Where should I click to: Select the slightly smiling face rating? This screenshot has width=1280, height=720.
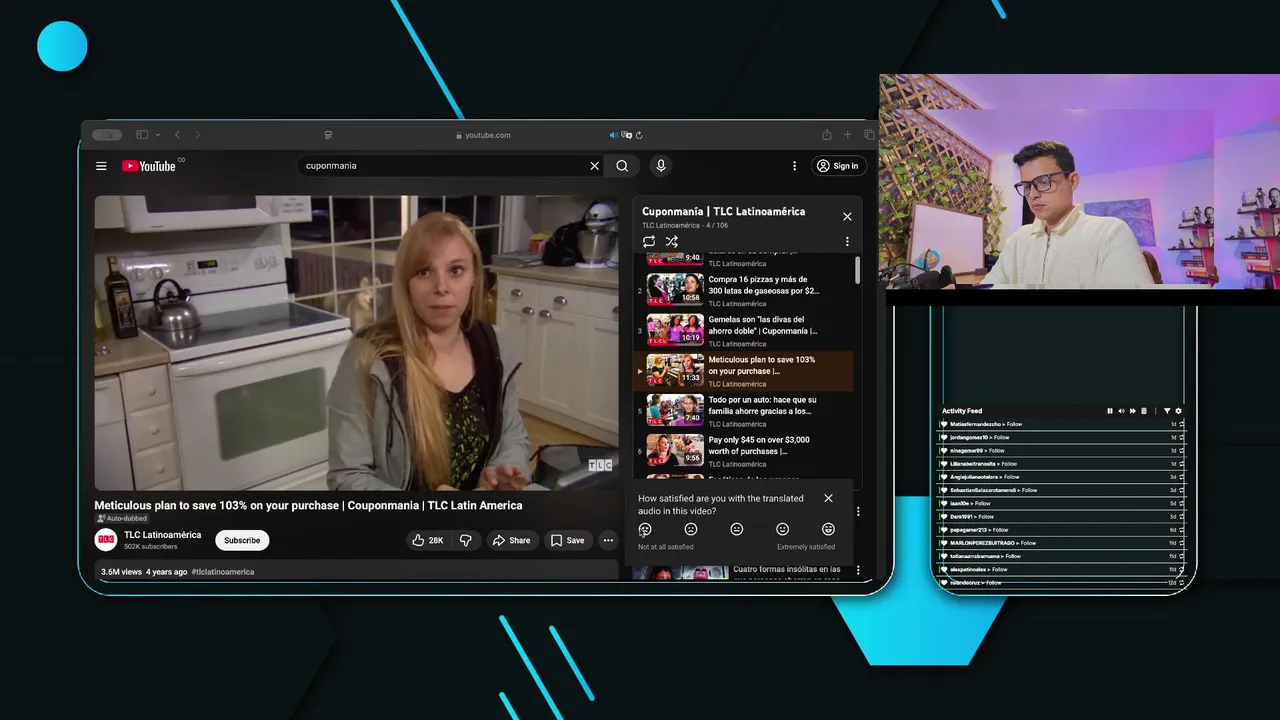783,529
